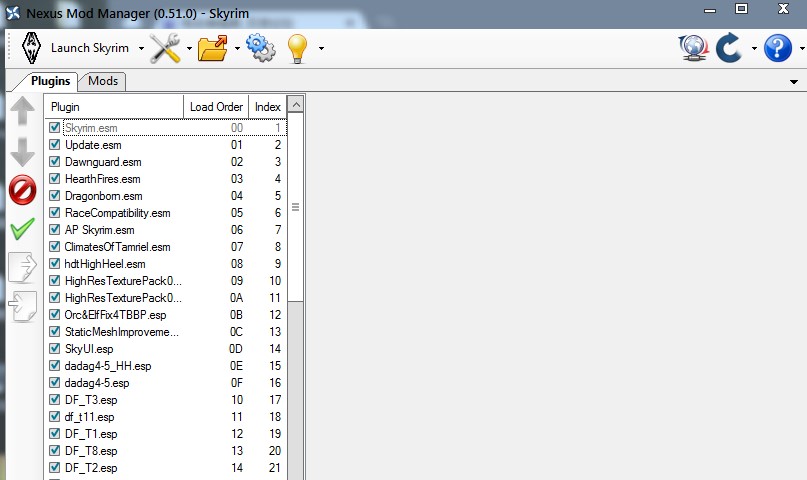
Task: Click the Nexus Mod Manager title bar icon
Action: [x=13, y=13]
